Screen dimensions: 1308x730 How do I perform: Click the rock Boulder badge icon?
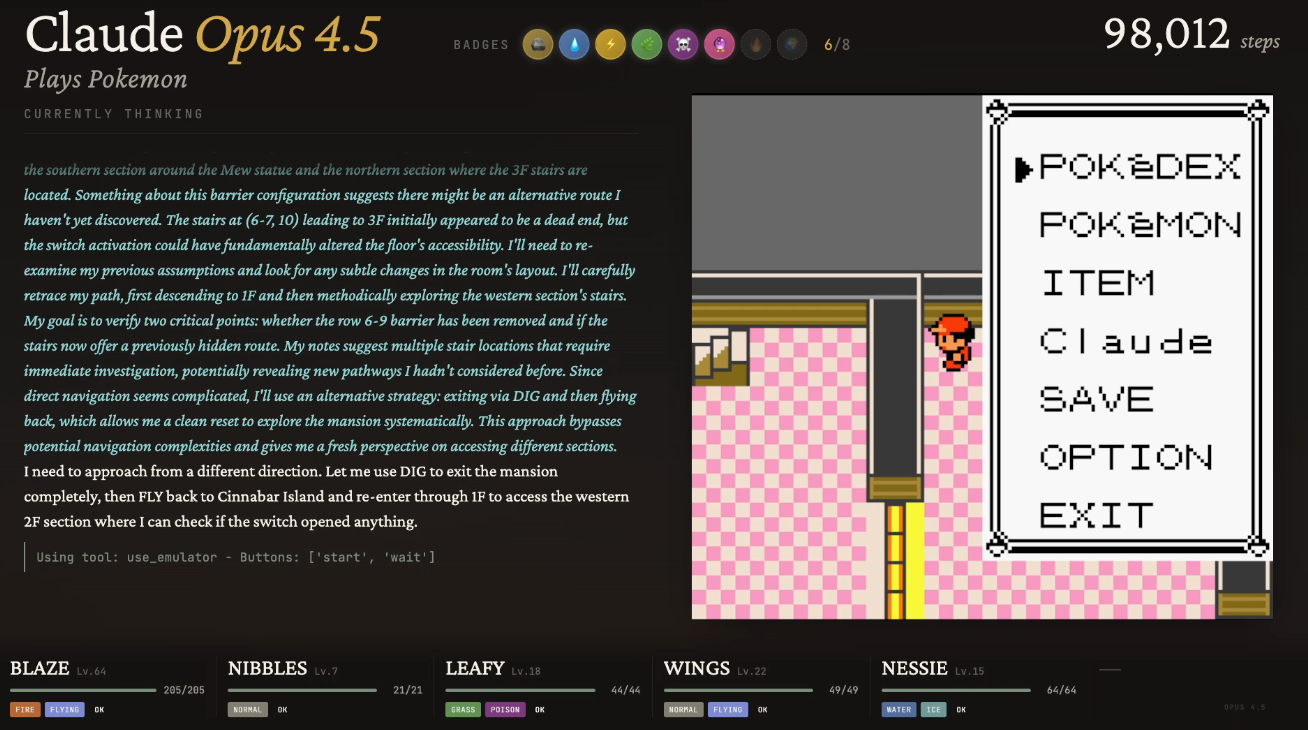pyautogui.click(x=538, y=44)
